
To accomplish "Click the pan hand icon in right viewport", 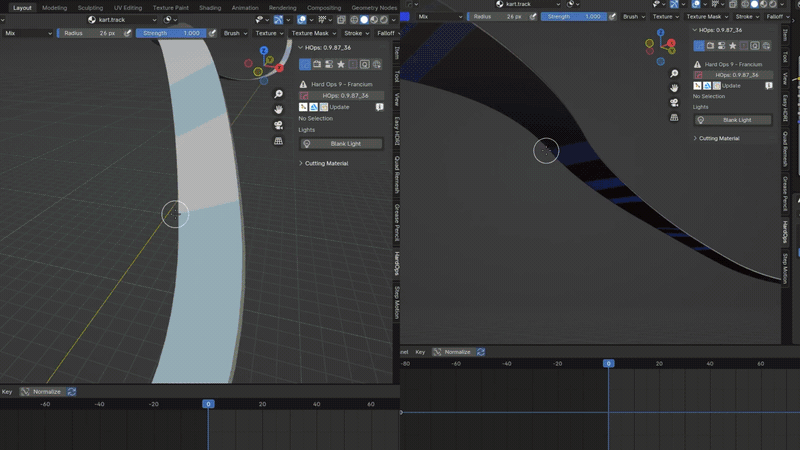I will (674, 88).
